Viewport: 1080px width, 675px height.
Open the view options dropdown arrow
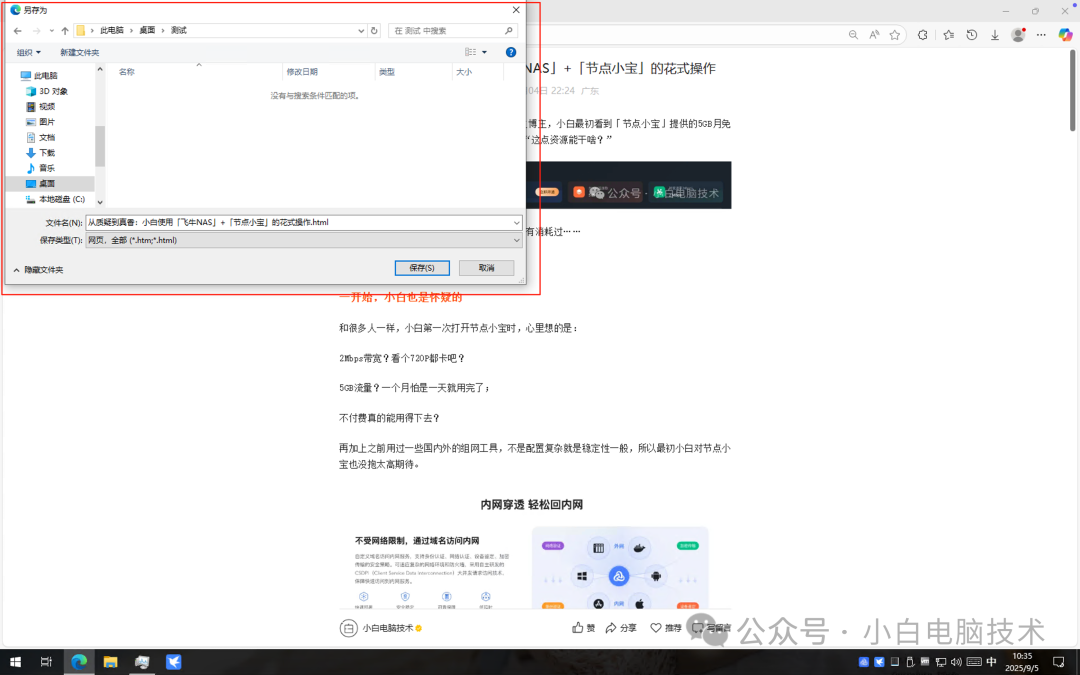click(x=484, y=52)
